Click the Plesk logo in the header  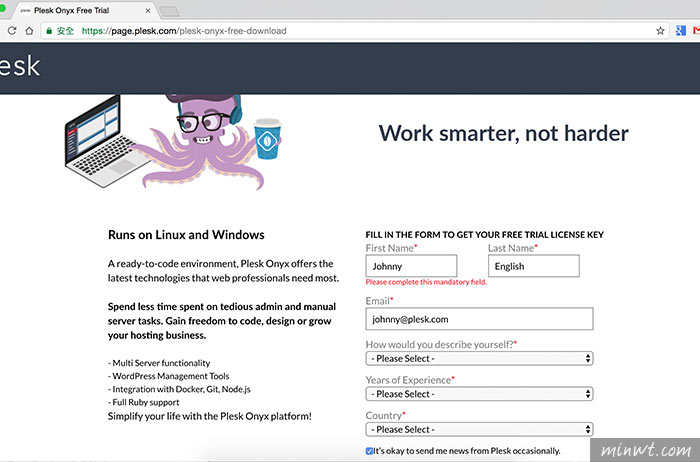click(x=20, y=66)
